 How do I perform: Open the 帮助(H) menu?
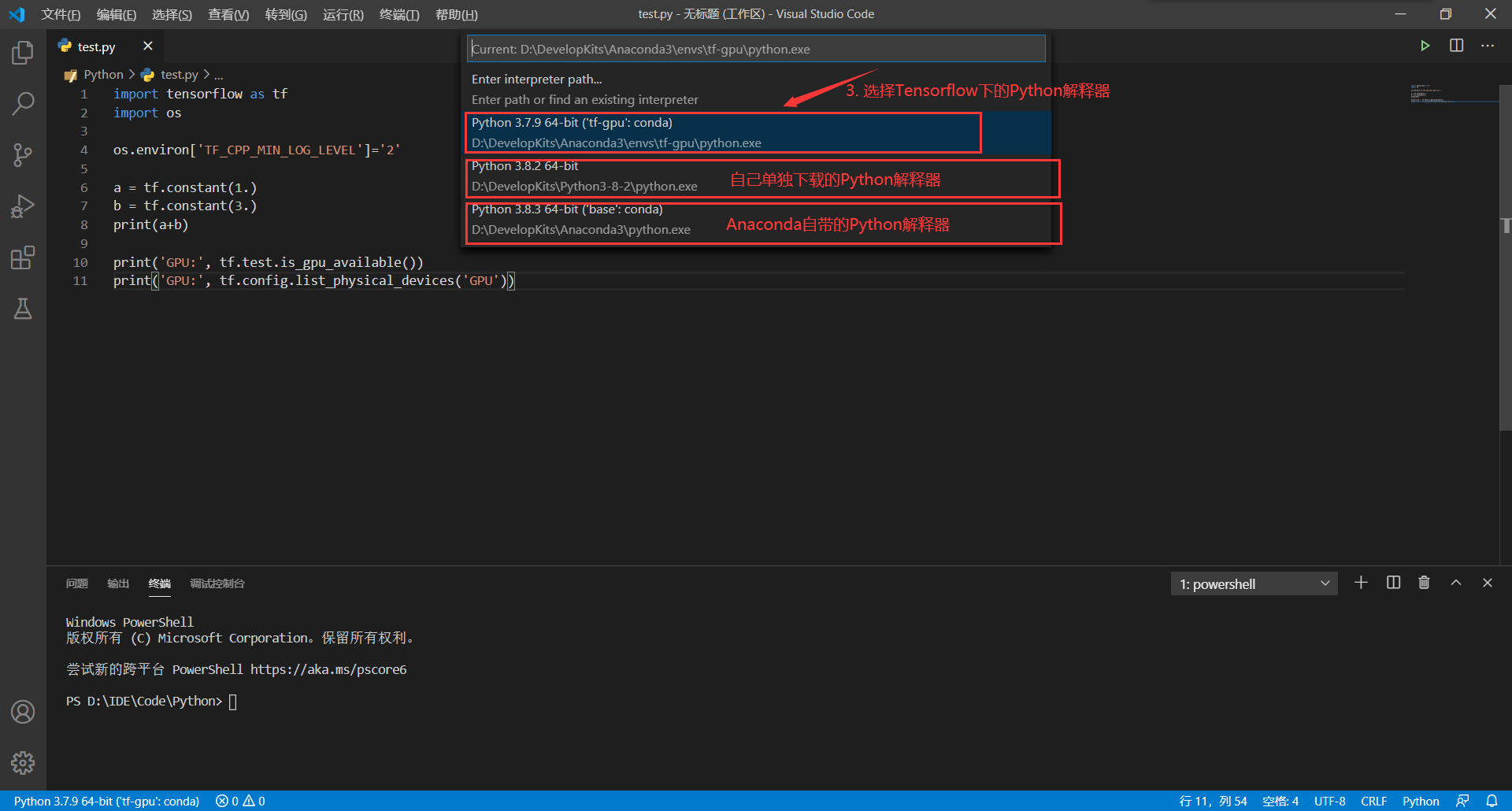point(457,14)
